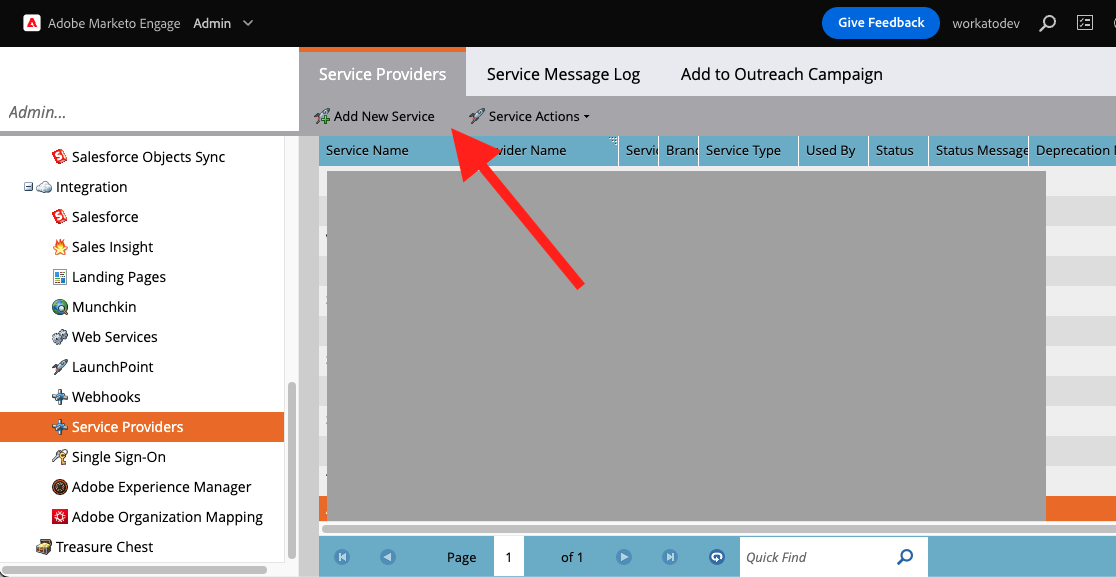Sort by the Service Name column header
The width and height of the screenshot is (1116, 577).
tap(367, 150)
